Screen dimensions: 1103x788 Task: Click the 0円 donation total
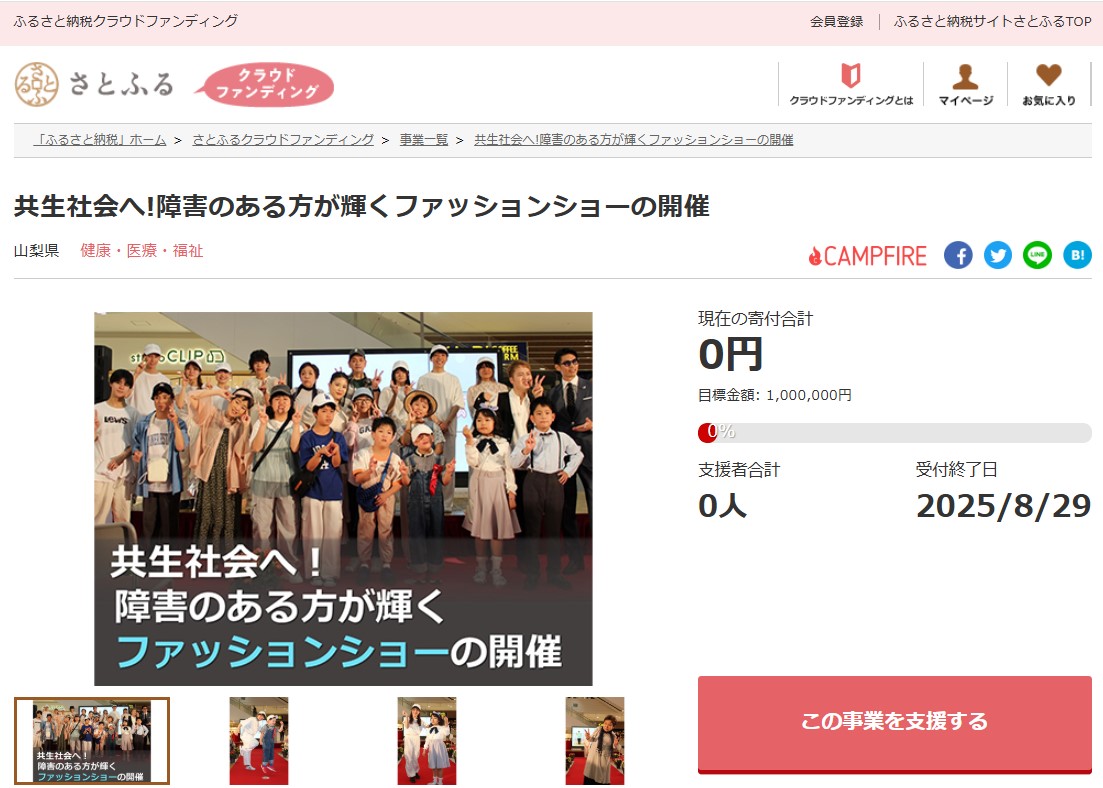(730, 354)
